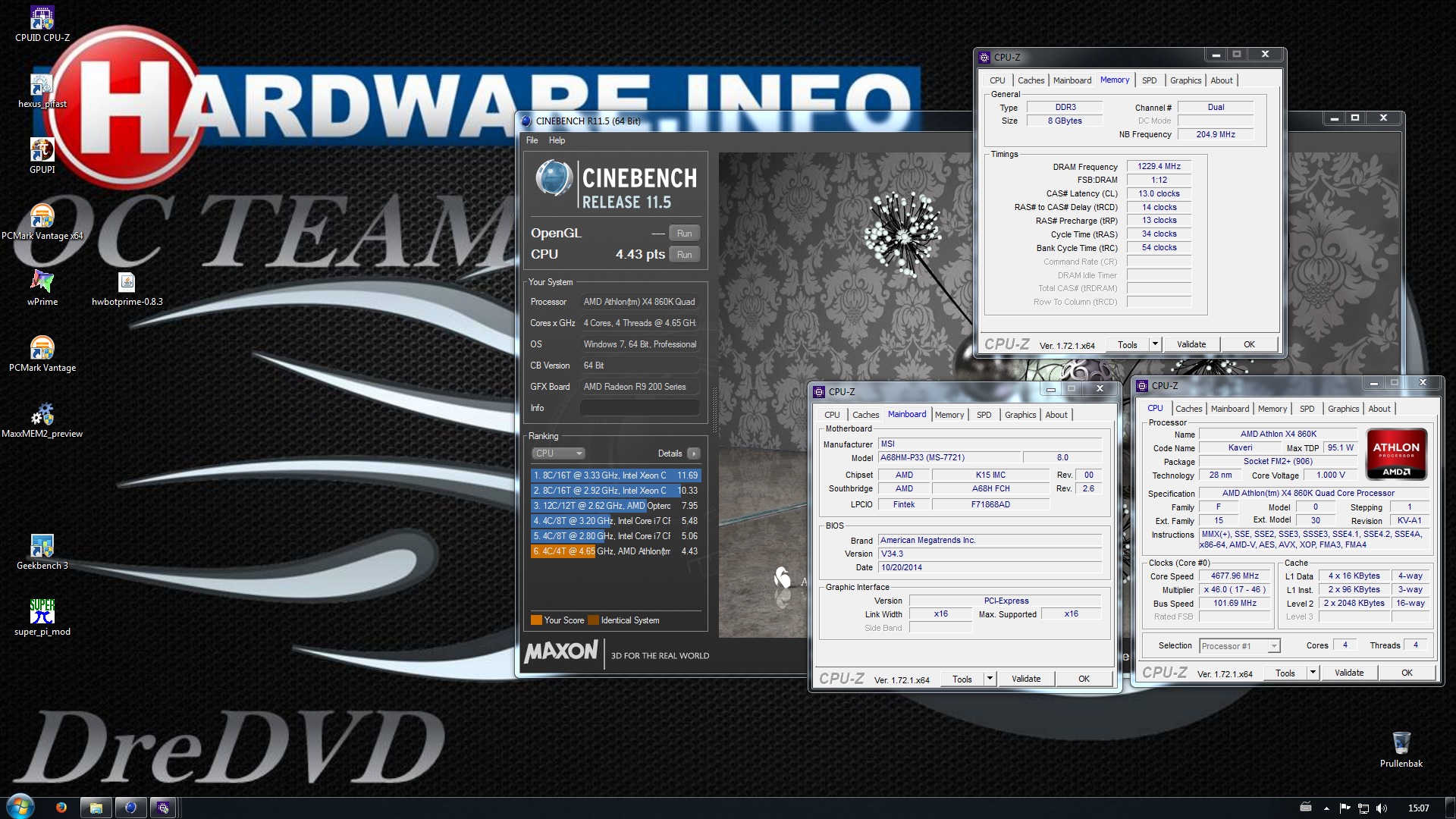Open Tools dropdown arrow in CPU tab window
The height and width of the screenshot is (819, 1456).
(1313, 673)
